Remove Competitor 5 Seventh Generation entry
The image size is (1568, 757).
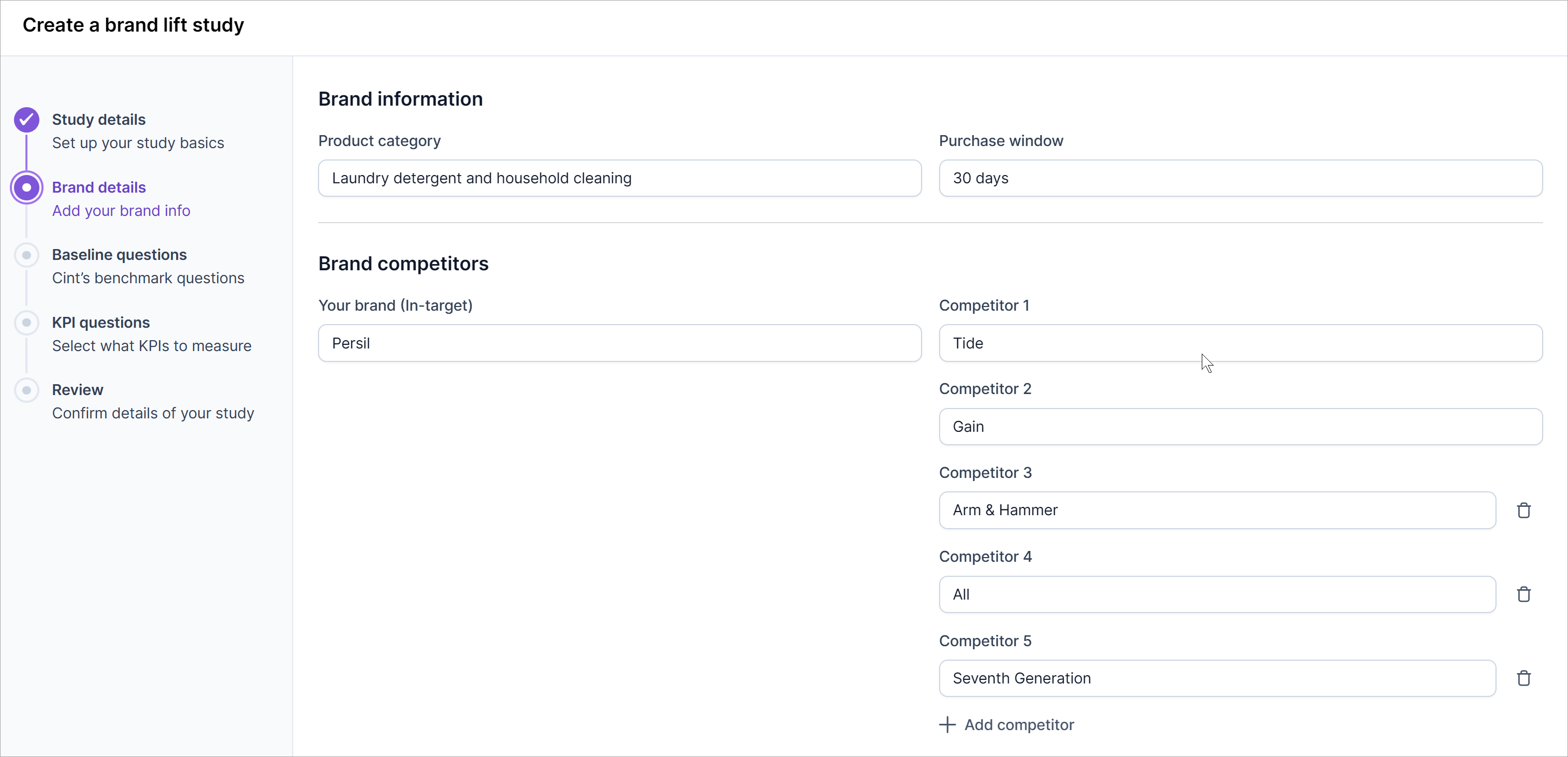click(1523, 678)
